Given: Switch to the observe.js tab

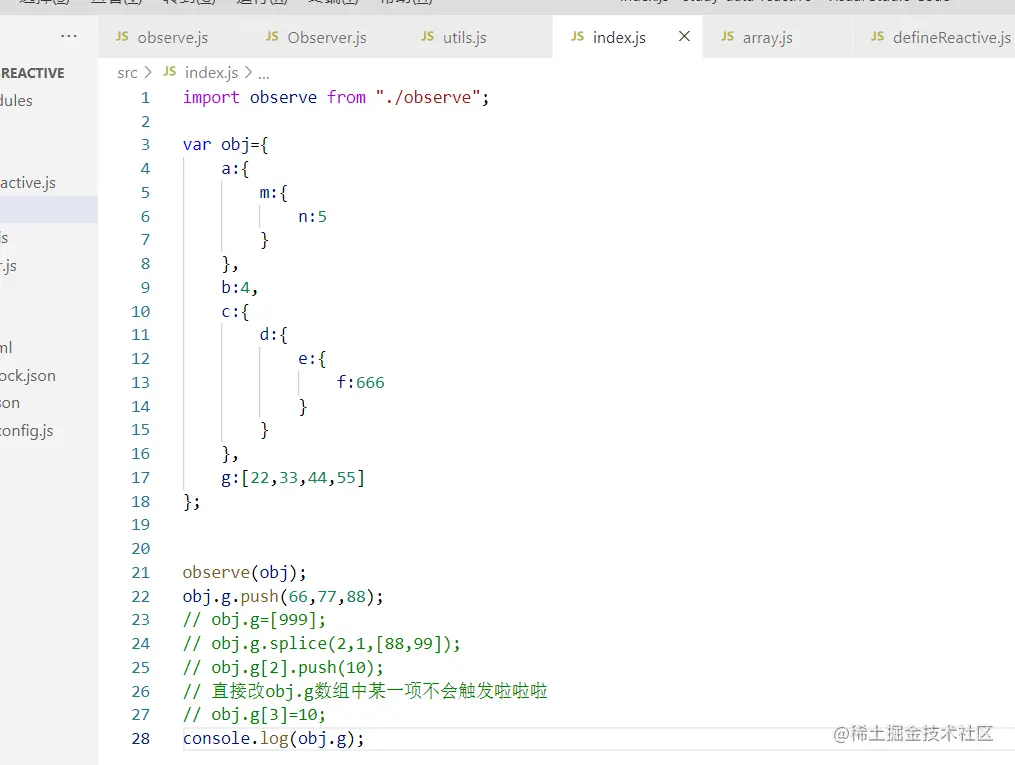Looking at the screenshot, I should click(162, 38).
